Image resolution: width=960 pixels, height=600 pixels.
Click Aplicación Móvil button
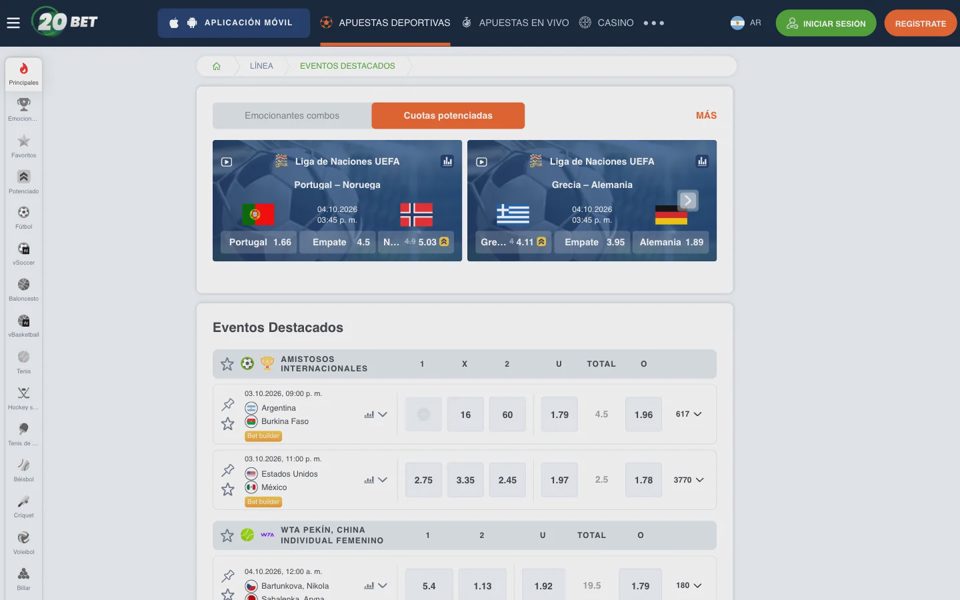tap(233, 23)
